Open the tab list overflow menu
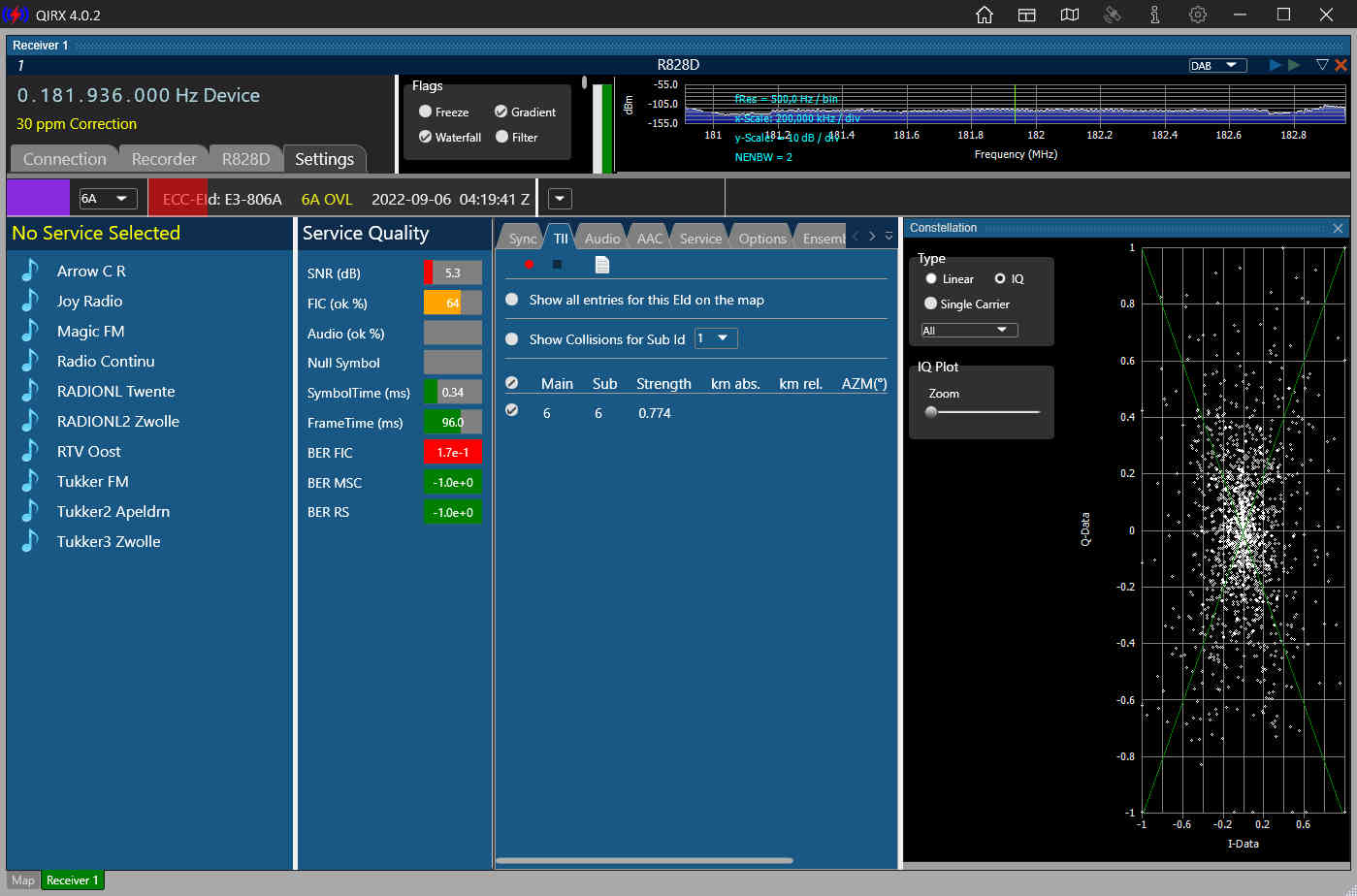 (889, 236)
